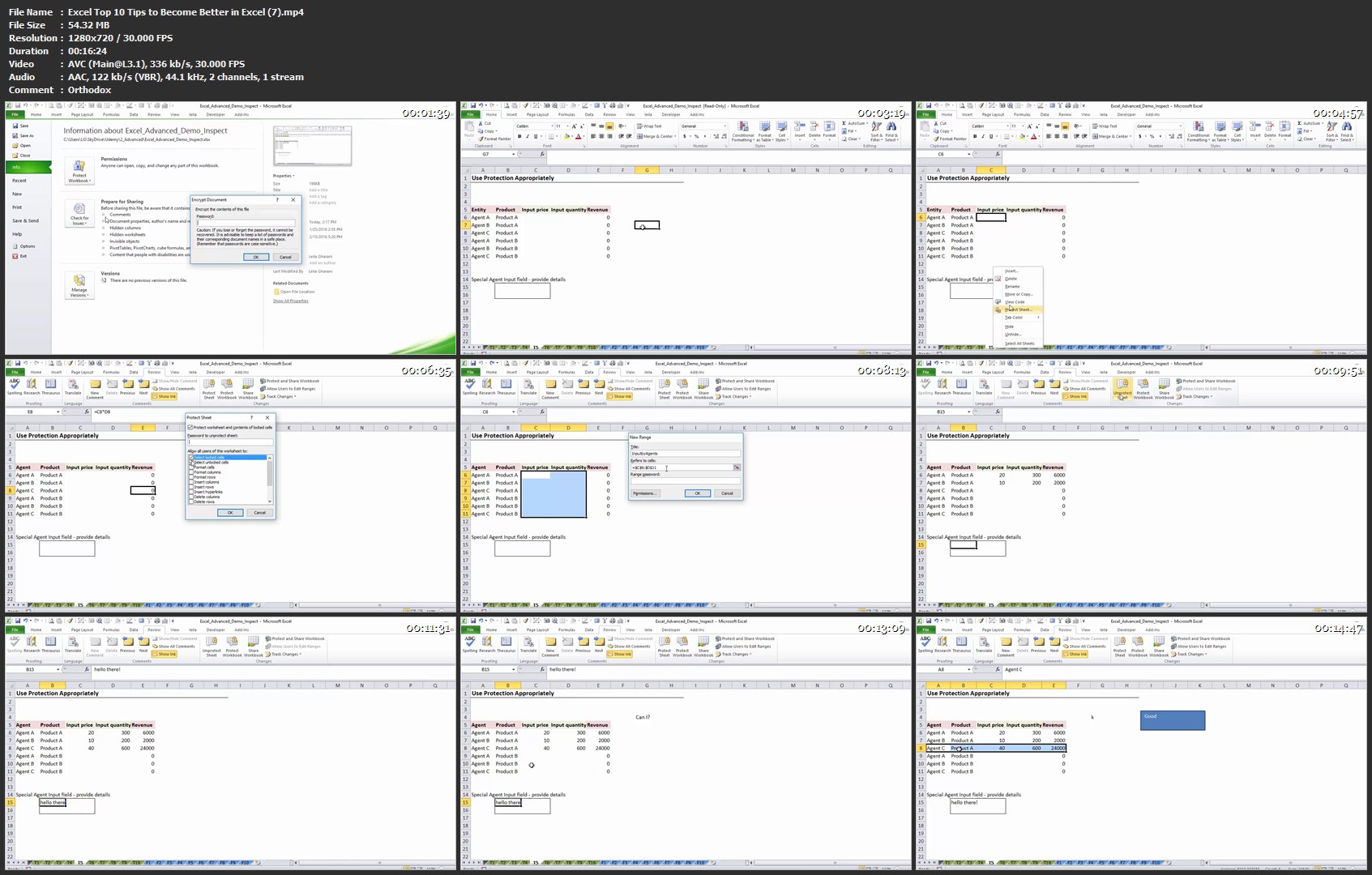Click Wrap Text in the 00:04:57 ribbon

click(1105, 126)
